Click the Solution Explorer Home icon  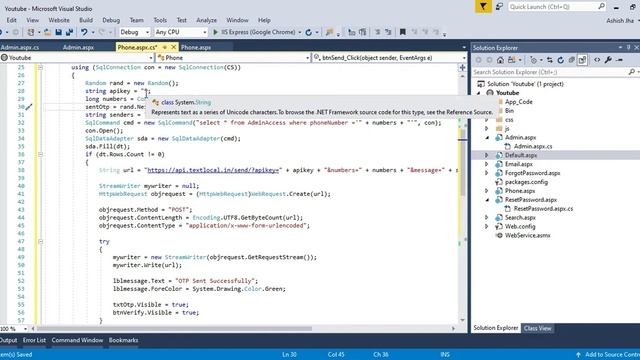[500, 60]
